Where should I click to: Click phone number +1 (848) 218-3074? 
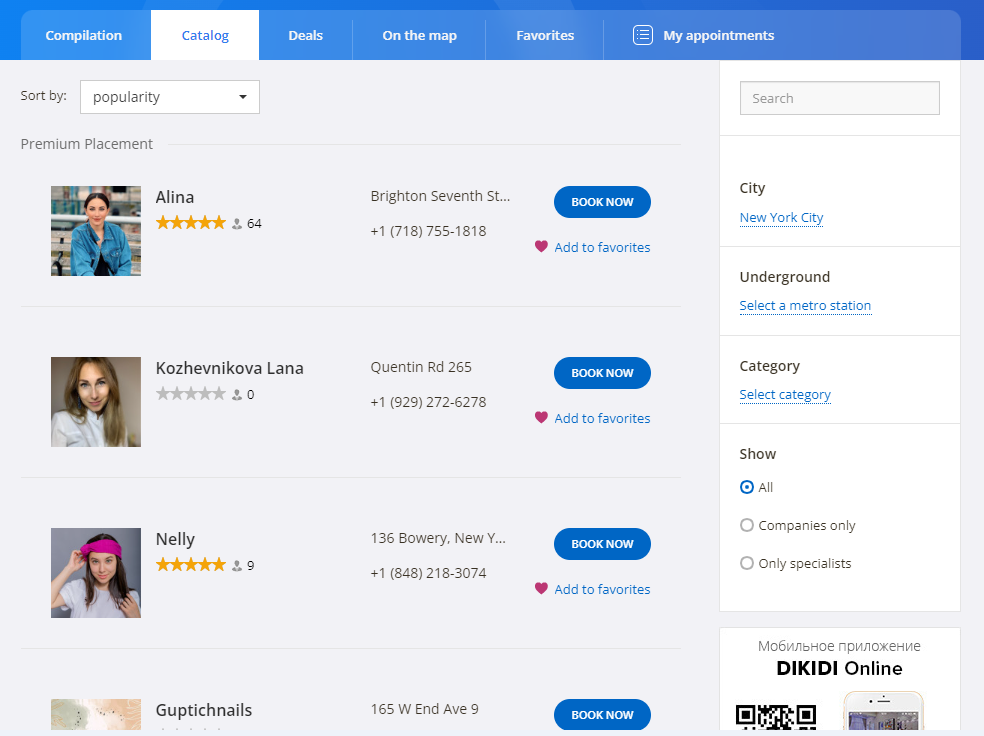click(429, 573)
